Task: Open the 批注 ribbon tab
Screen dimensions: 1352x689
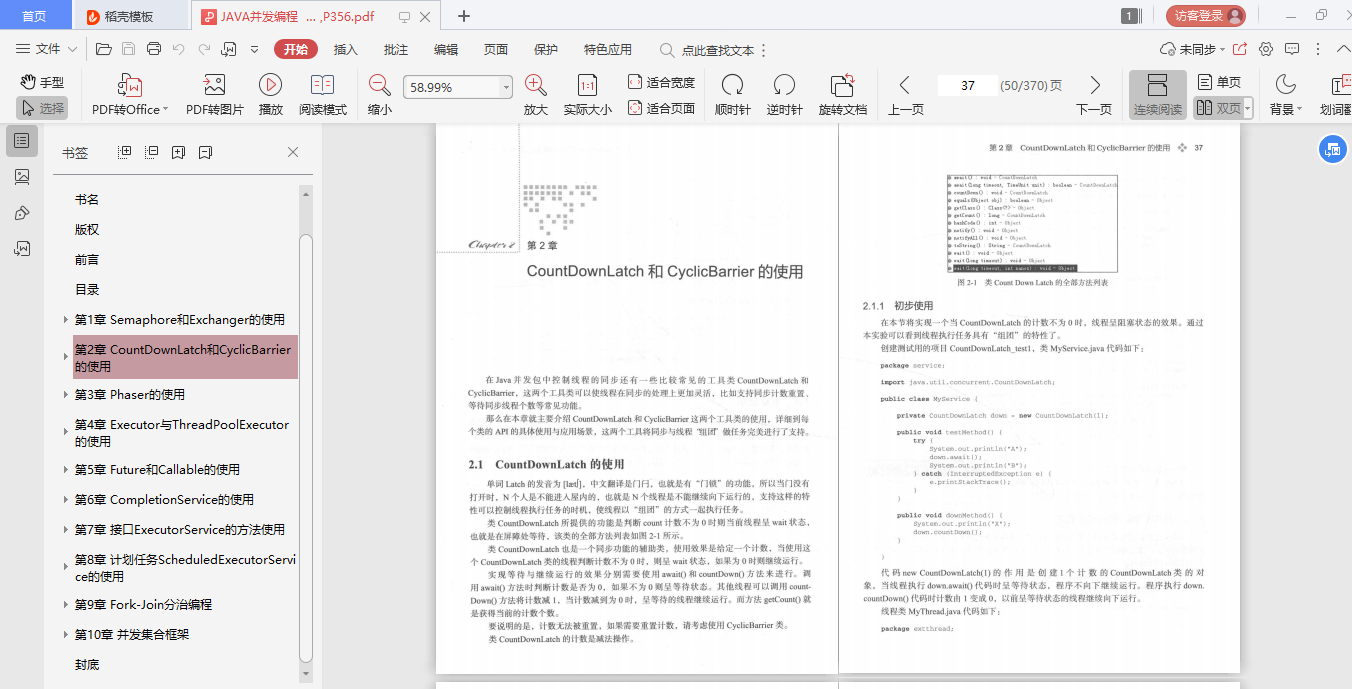Action: pyautogui.click(x=396, y=49)
